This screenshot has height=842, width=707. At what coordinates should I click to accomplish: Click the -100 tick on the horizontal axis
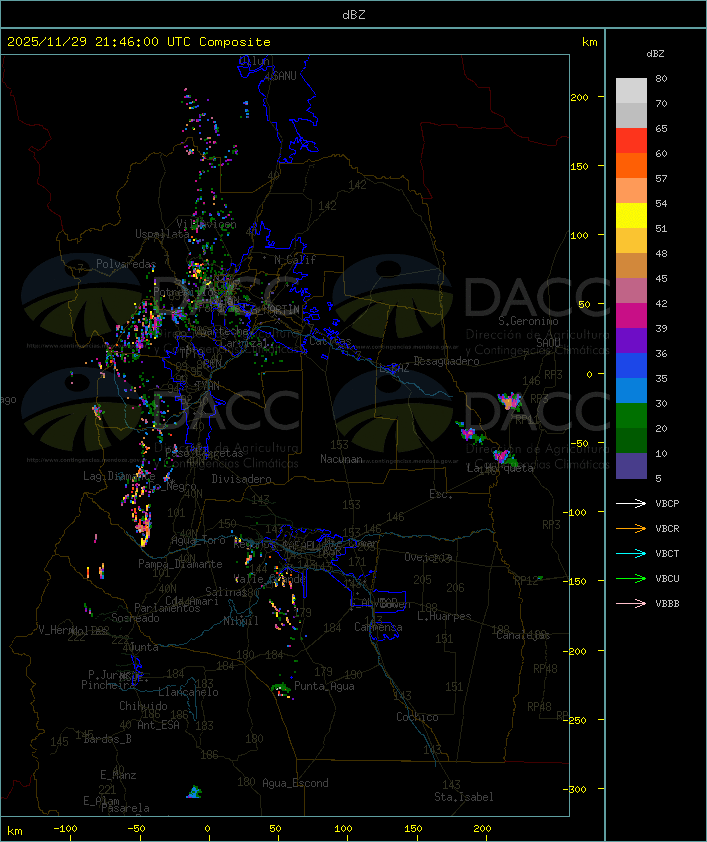(x=65, y=829)
